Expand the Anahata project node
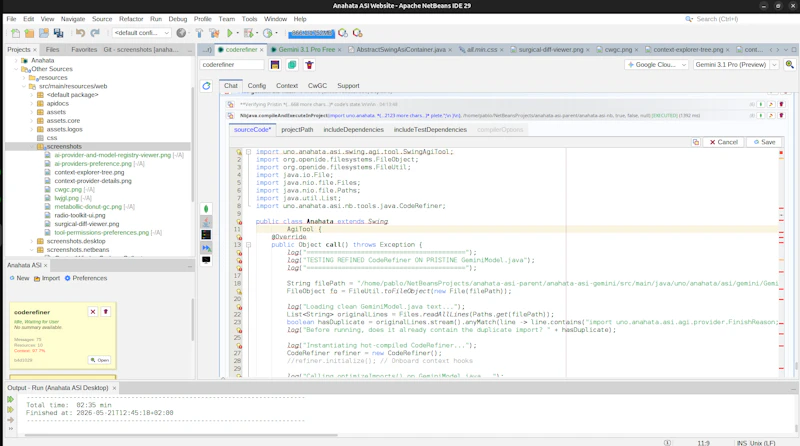800x446 pixels. click(x=16, y=60)
